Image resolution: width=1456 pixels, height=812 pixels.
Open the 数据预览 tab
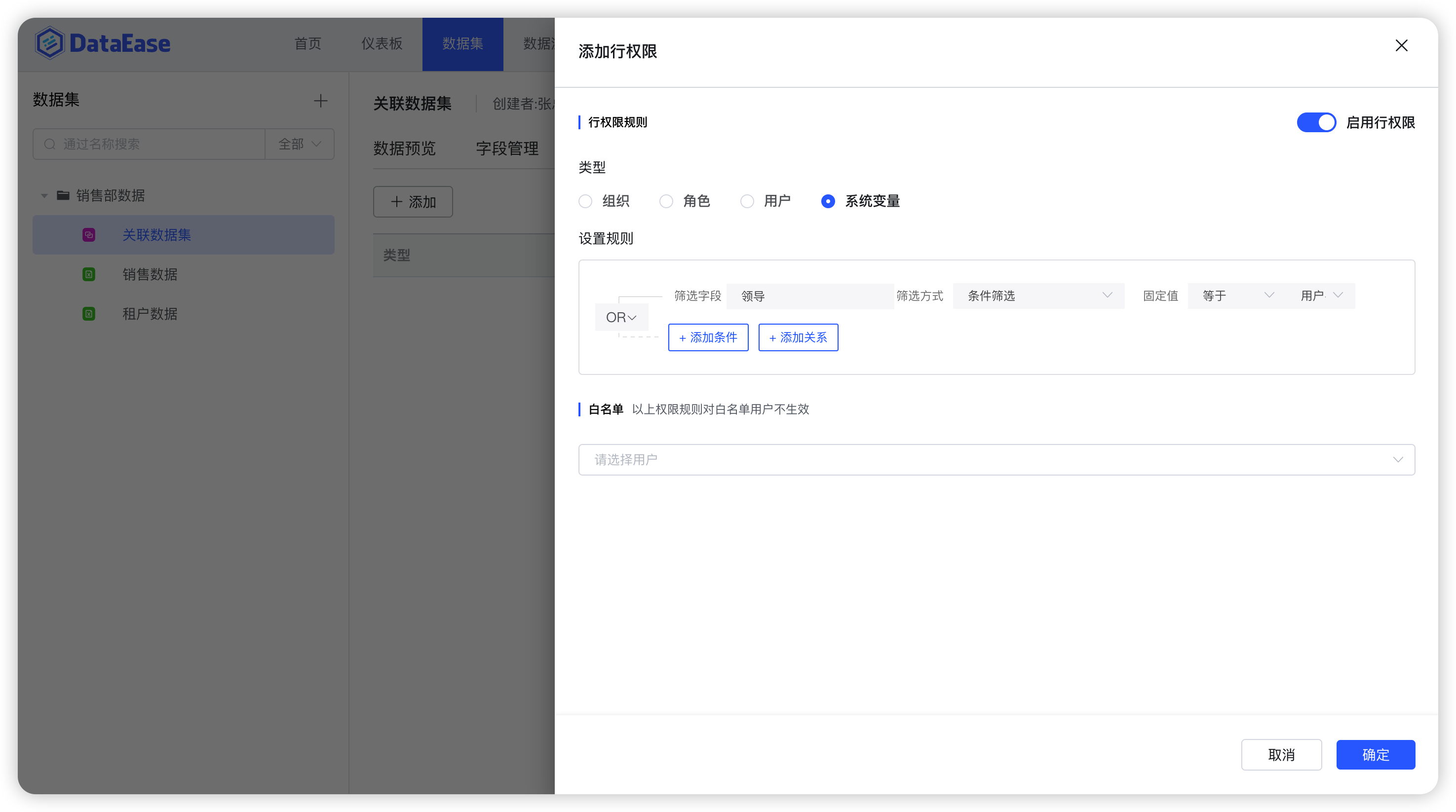404,148
